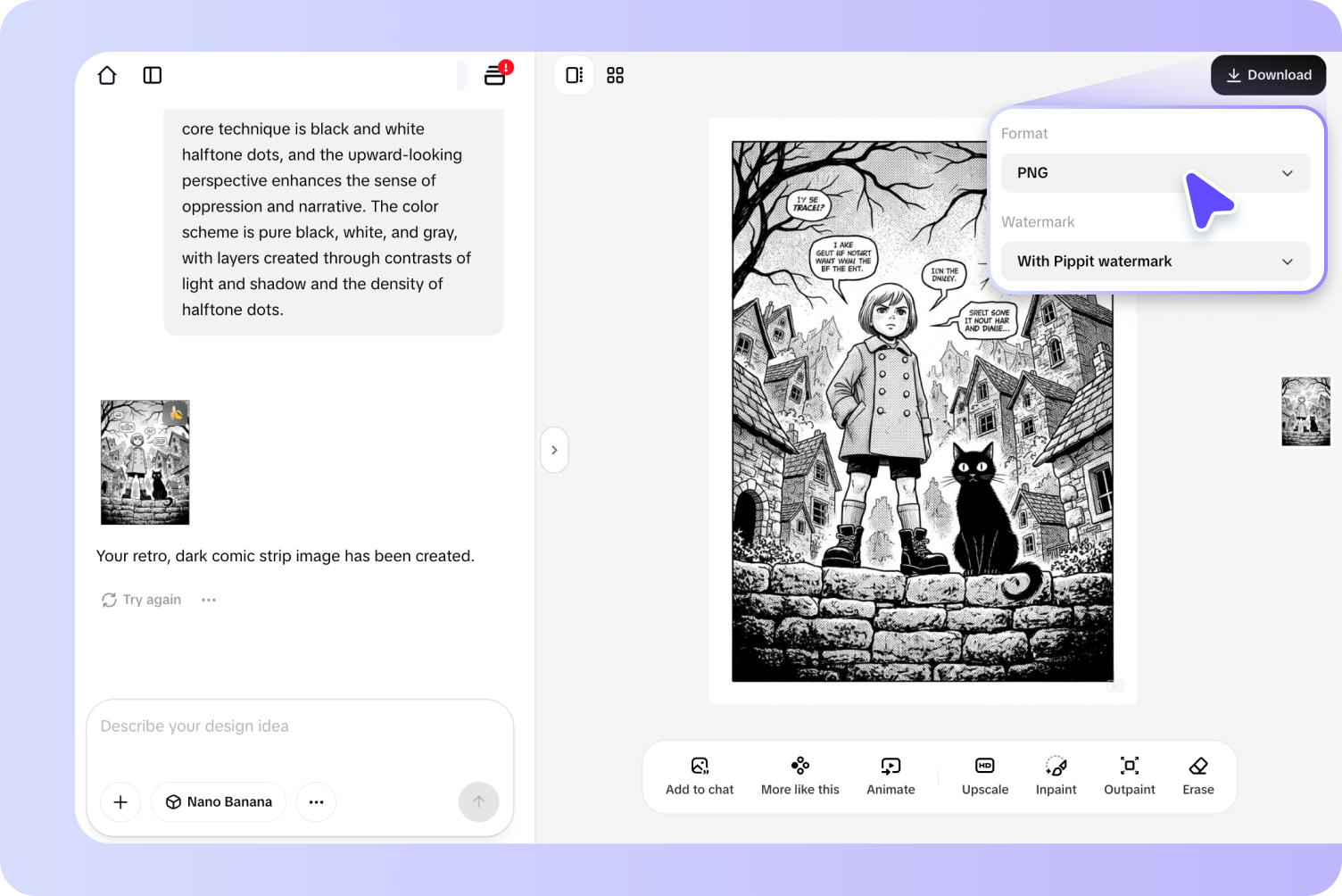Upscale the image to HD
The image size is (1342, 896).
(985, 776)
